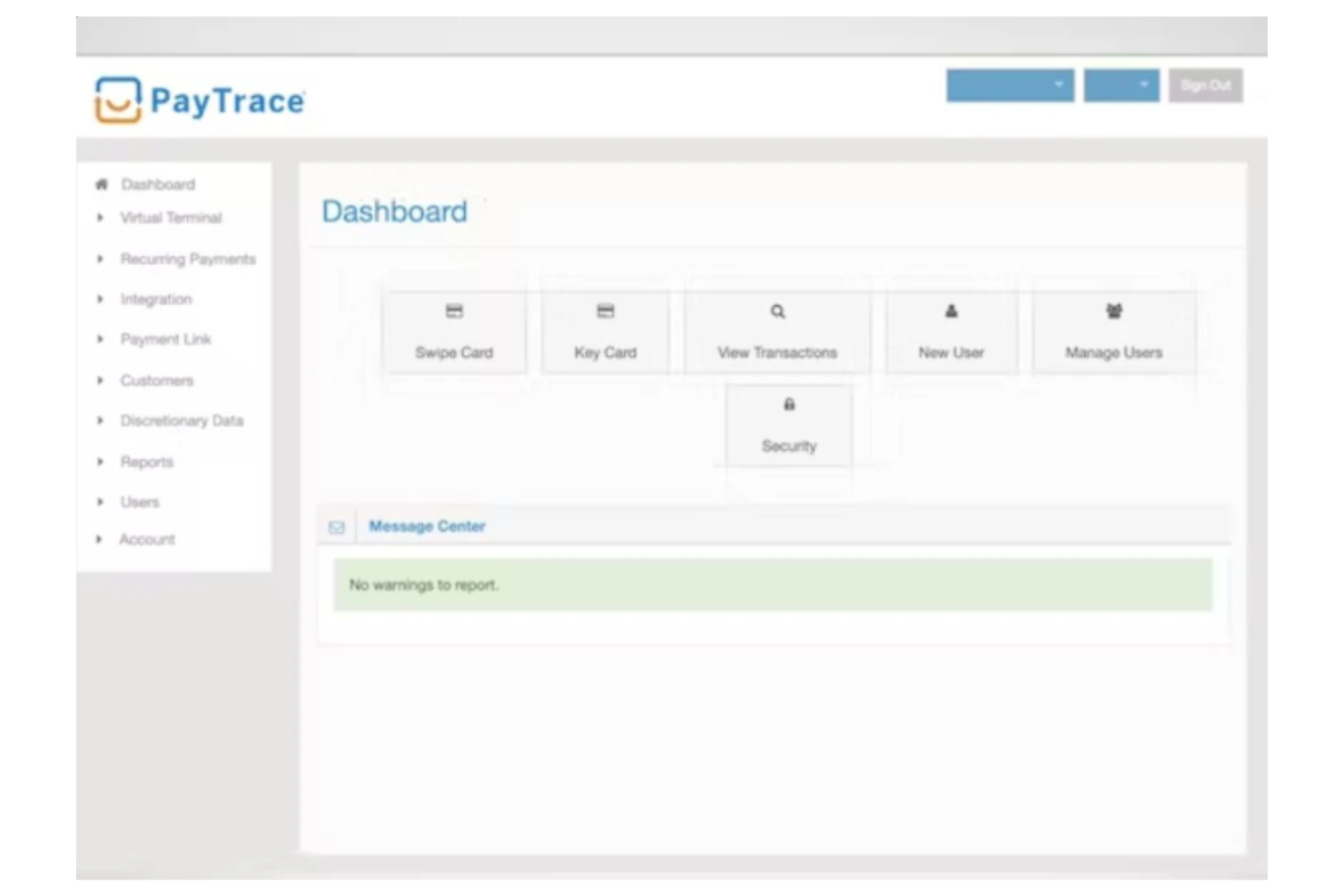Click the Dashboard home icon in sidebar
The width and height of the screenshot is (1344, 896).
click(x=102, y=182)
